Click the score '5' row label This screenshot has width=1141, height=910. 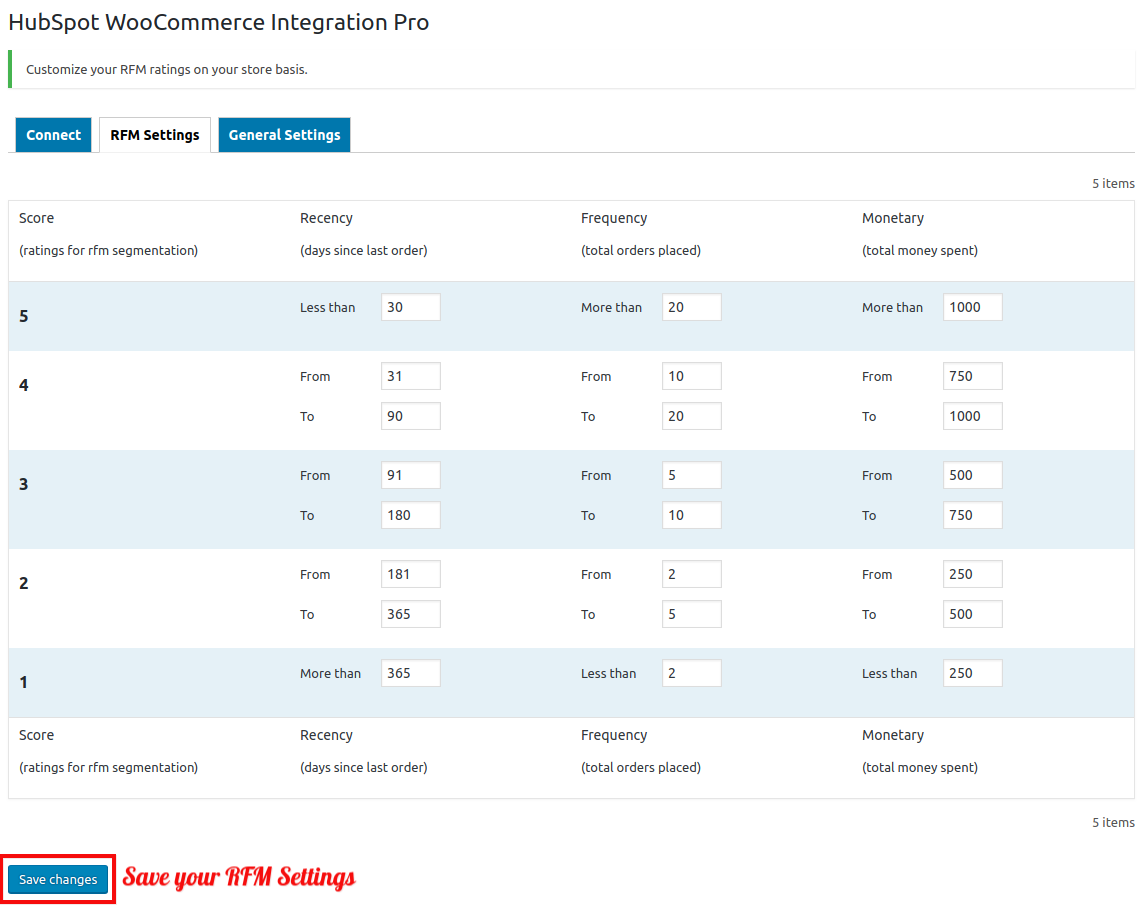tap(24, 316)
